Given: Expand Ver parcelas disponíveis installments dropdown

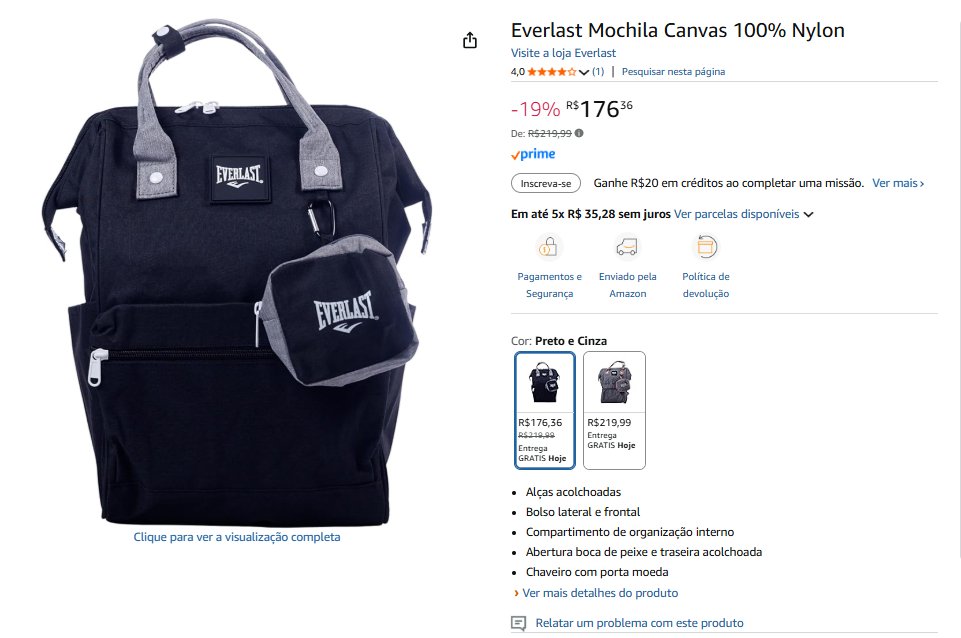Looking at the screenshot, I should pos(743,214).
